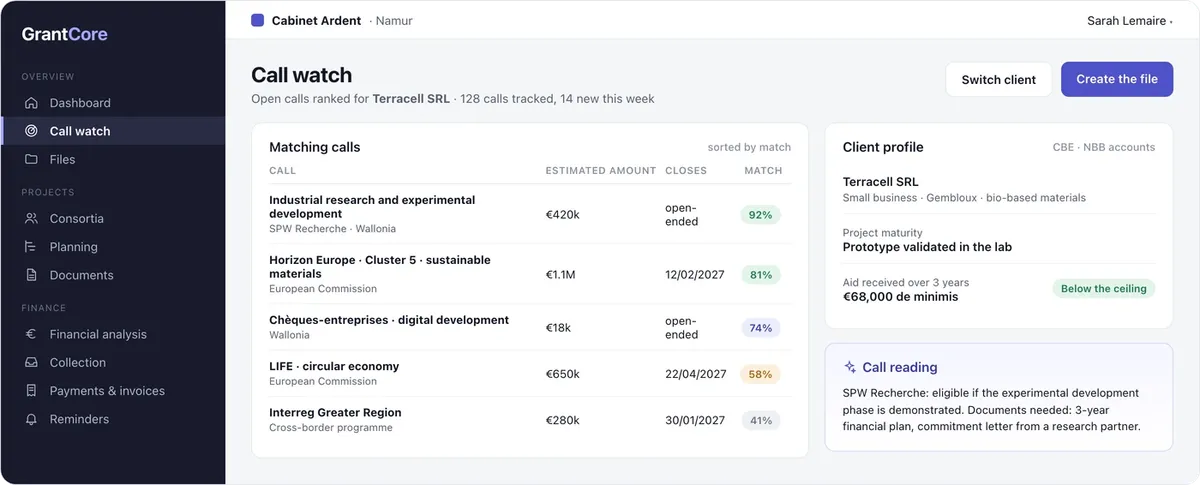The image size is (1200, 485).
Task: Click the Consortia people icon
Action: click(x=31, y=218)
